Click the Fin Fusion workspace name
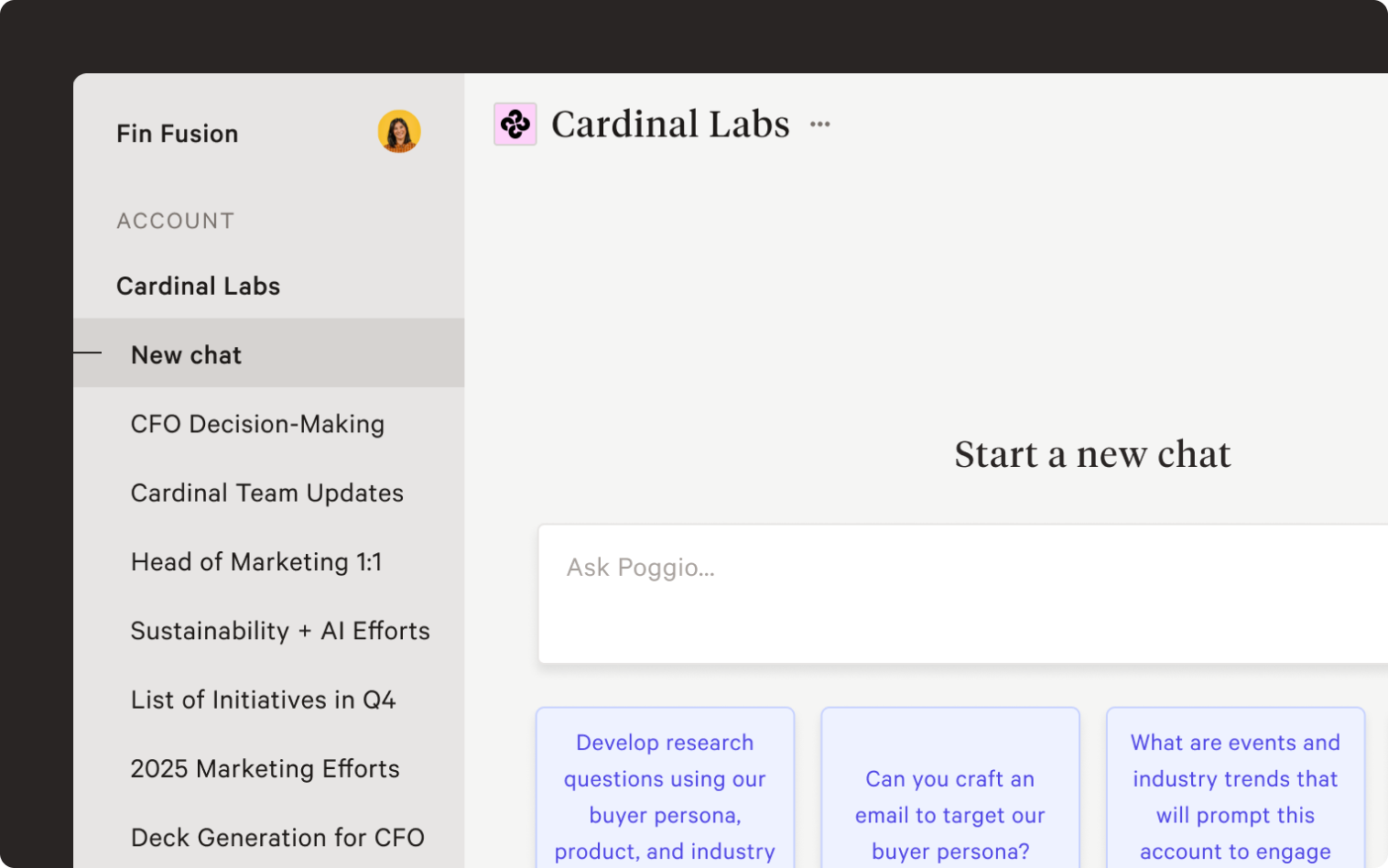The image size is (1388, 868). pos(177,134)
